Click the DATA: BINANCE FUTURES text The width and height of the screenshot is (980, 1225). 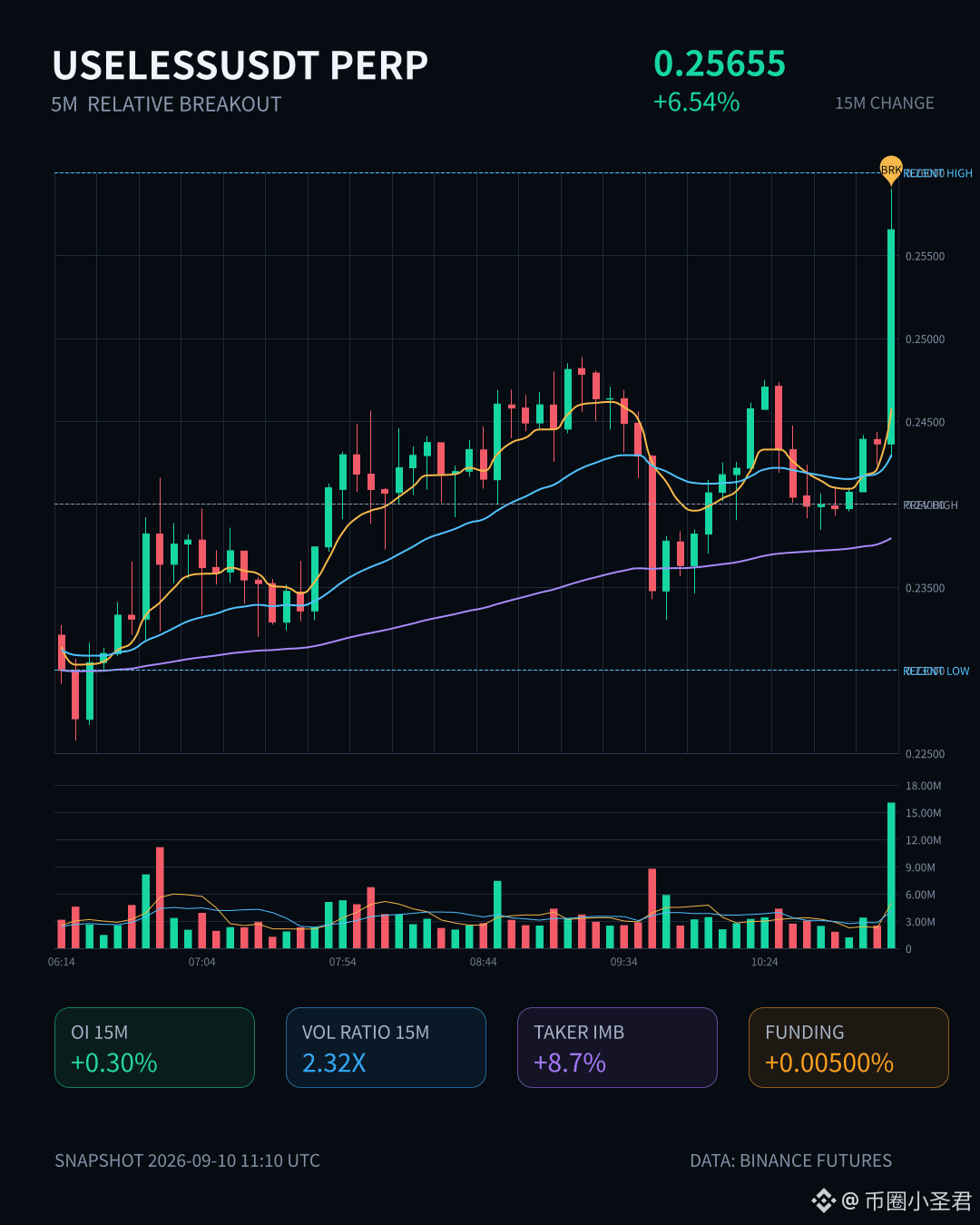click(x=791, y=1161)
